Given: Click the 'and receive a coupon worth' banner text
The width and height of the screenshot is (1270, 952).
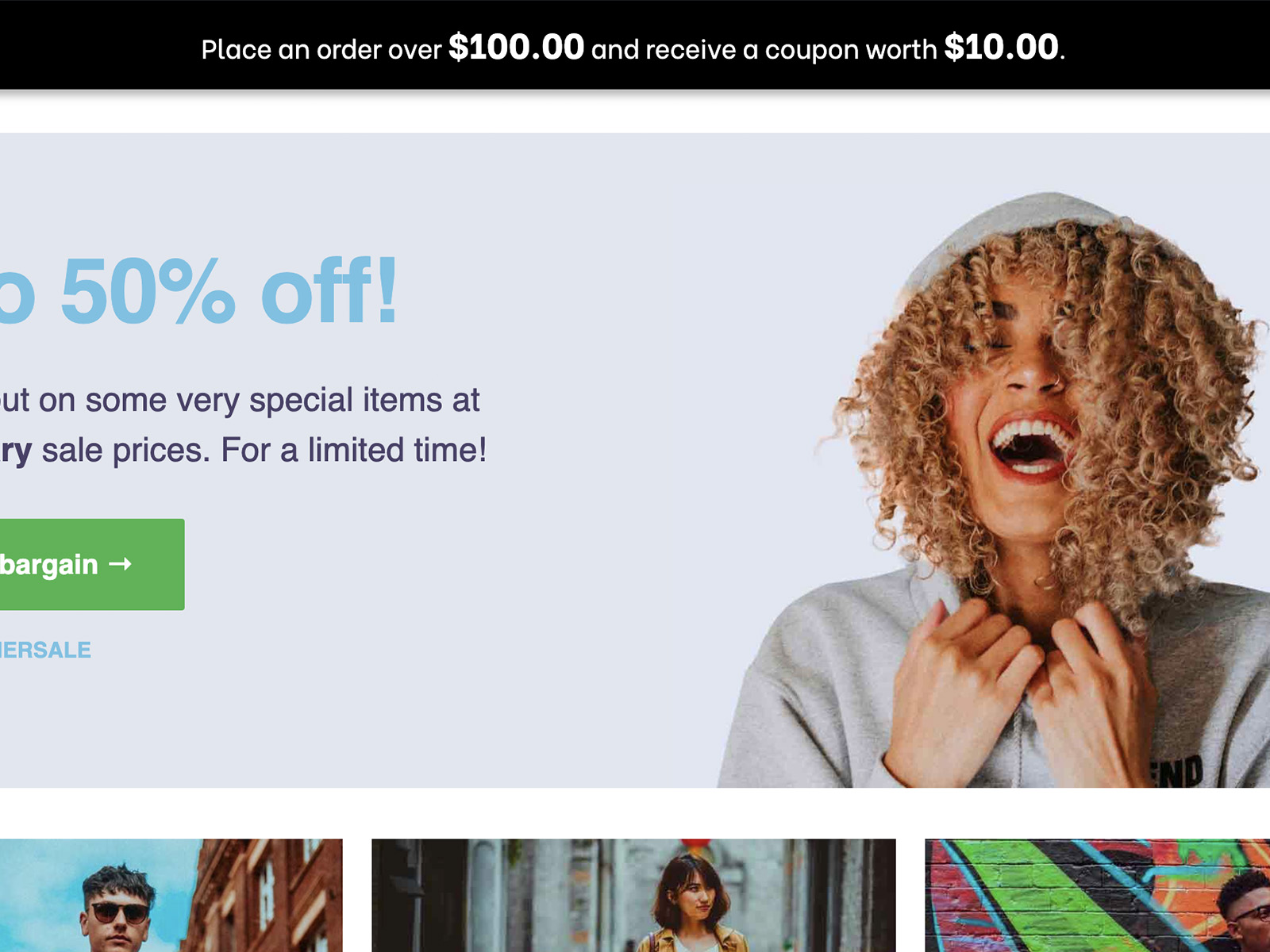Looking at the screenshot, I should (x=764, y=50).
